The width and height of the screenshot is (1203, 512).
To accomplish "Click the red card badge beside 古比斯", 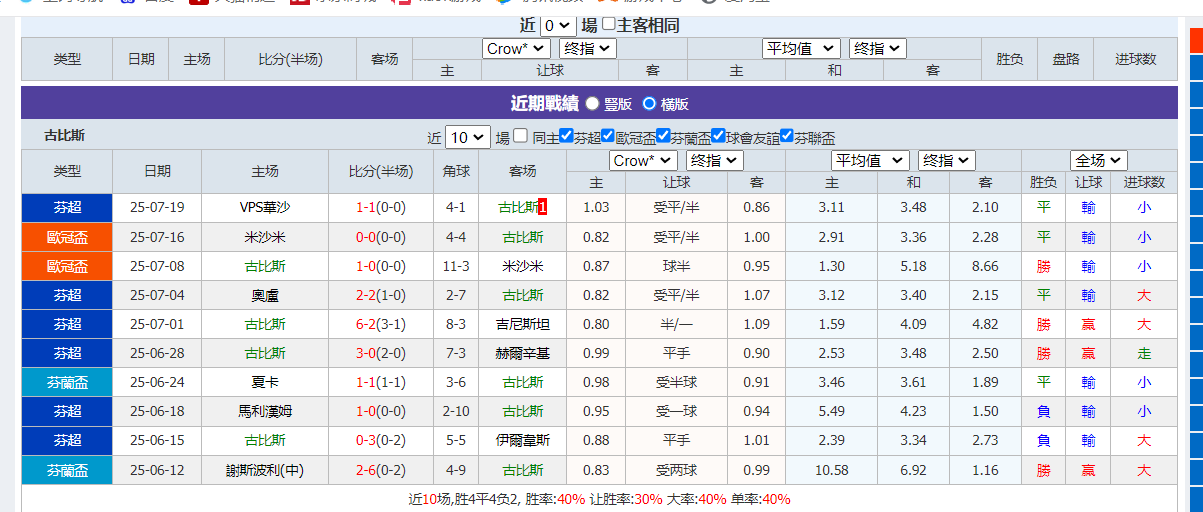I will point(542,207).
